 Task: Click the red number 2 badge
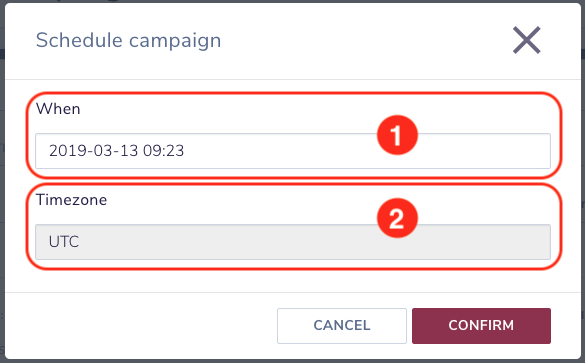(397, 218)
